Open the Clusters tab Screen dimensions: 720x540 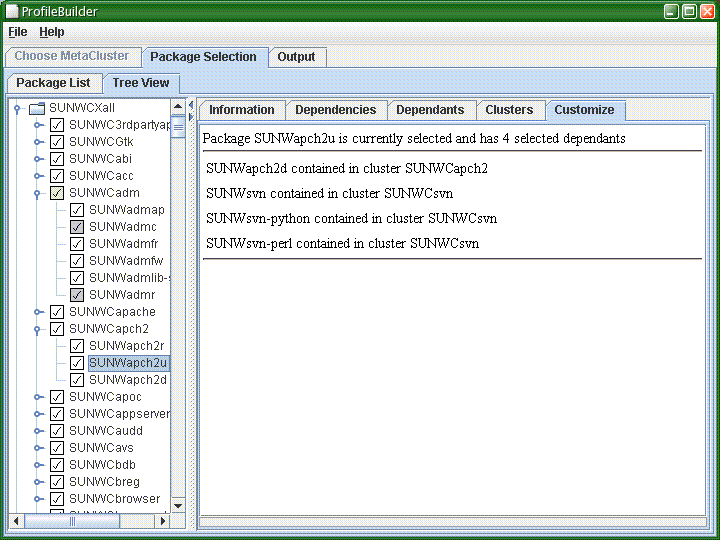[509, 110]
